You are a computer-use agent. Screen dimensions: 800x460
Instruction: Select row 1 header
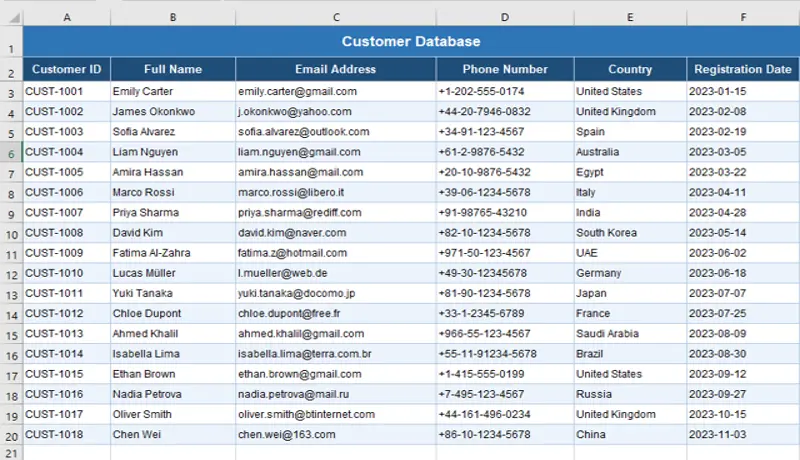11,41
